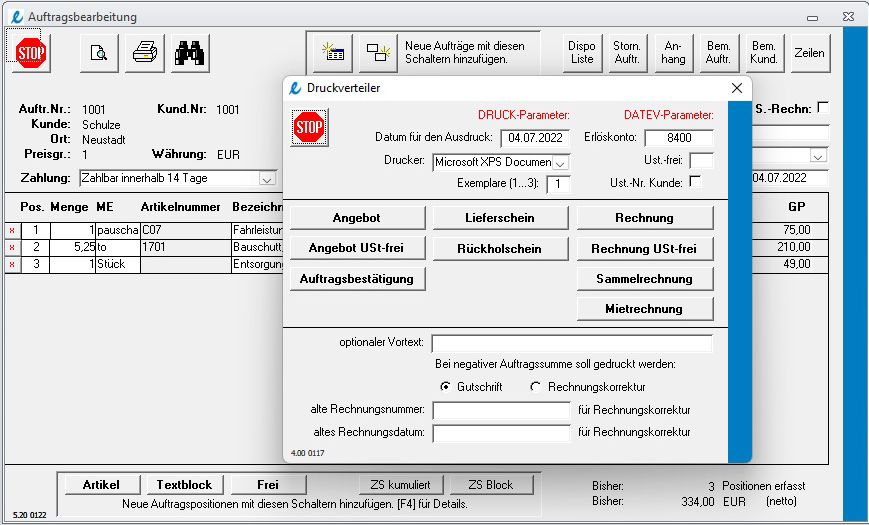
Task: Click the Sammelrechnung button
Action: tap(645, 279)
